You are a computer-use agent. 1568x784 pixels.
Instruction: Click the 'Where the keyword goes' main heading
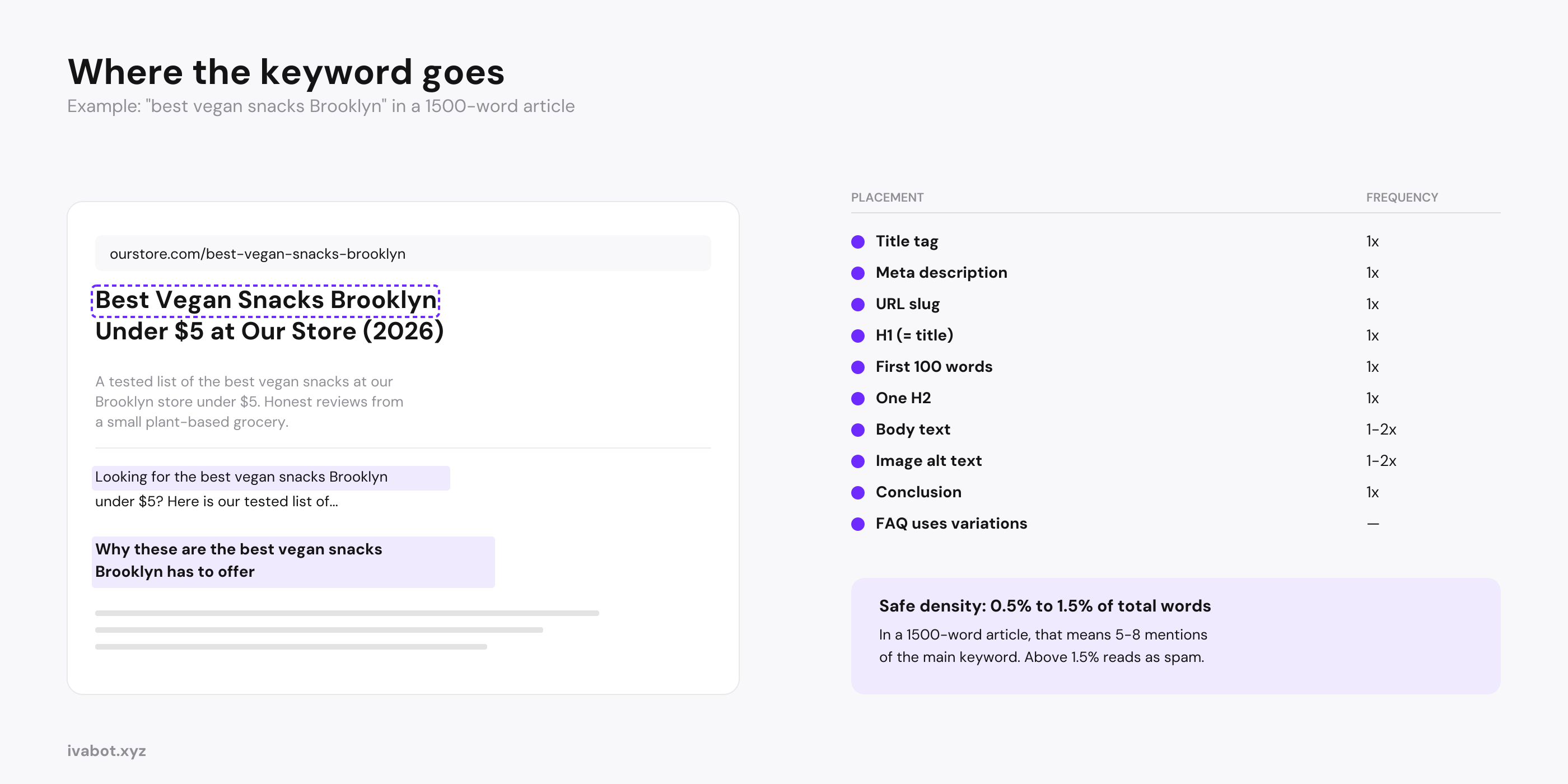pos(286,72)
